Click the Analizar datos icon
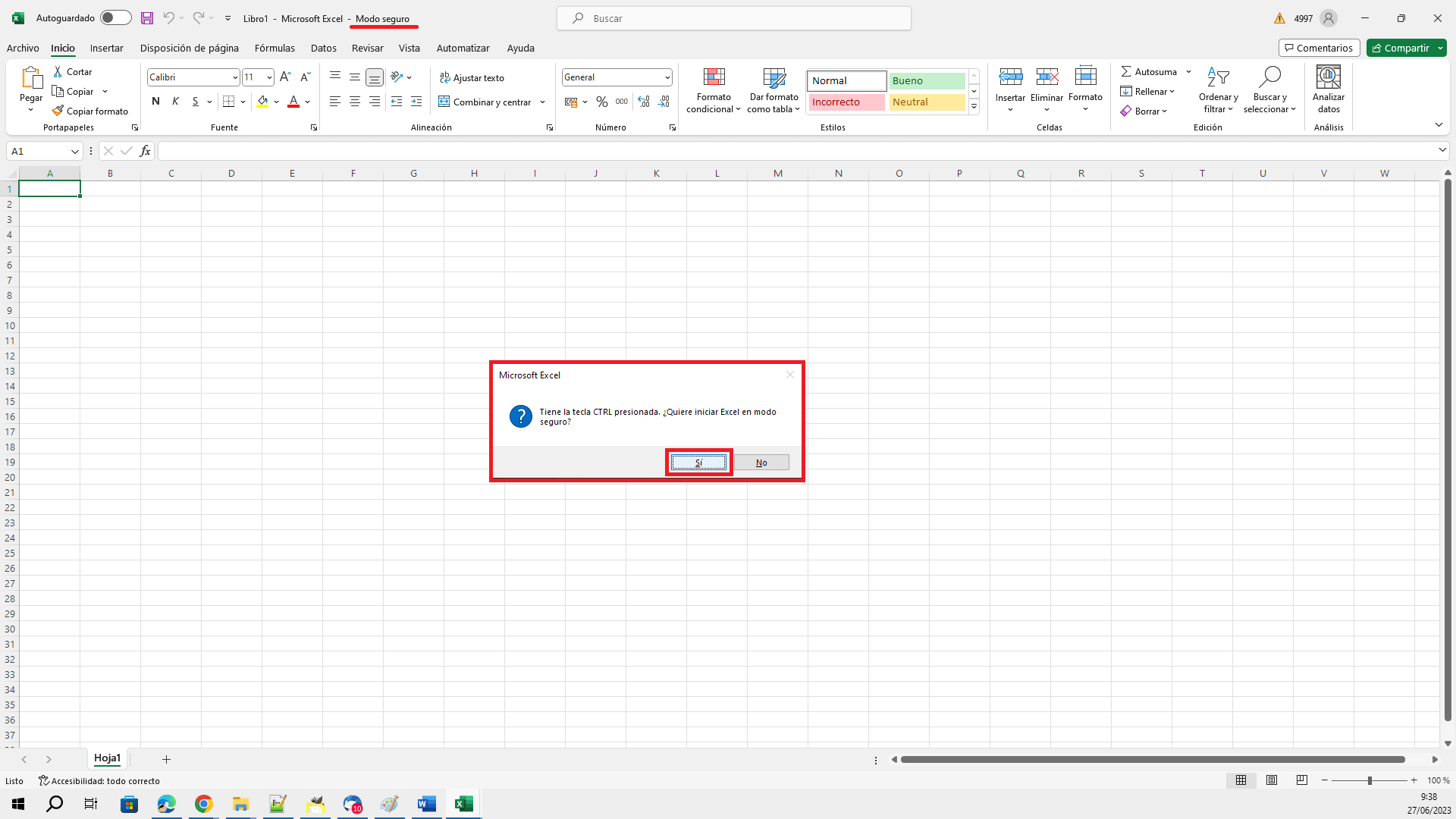The height and width of the screenshot is (819, 1456). click(1329, 77)
